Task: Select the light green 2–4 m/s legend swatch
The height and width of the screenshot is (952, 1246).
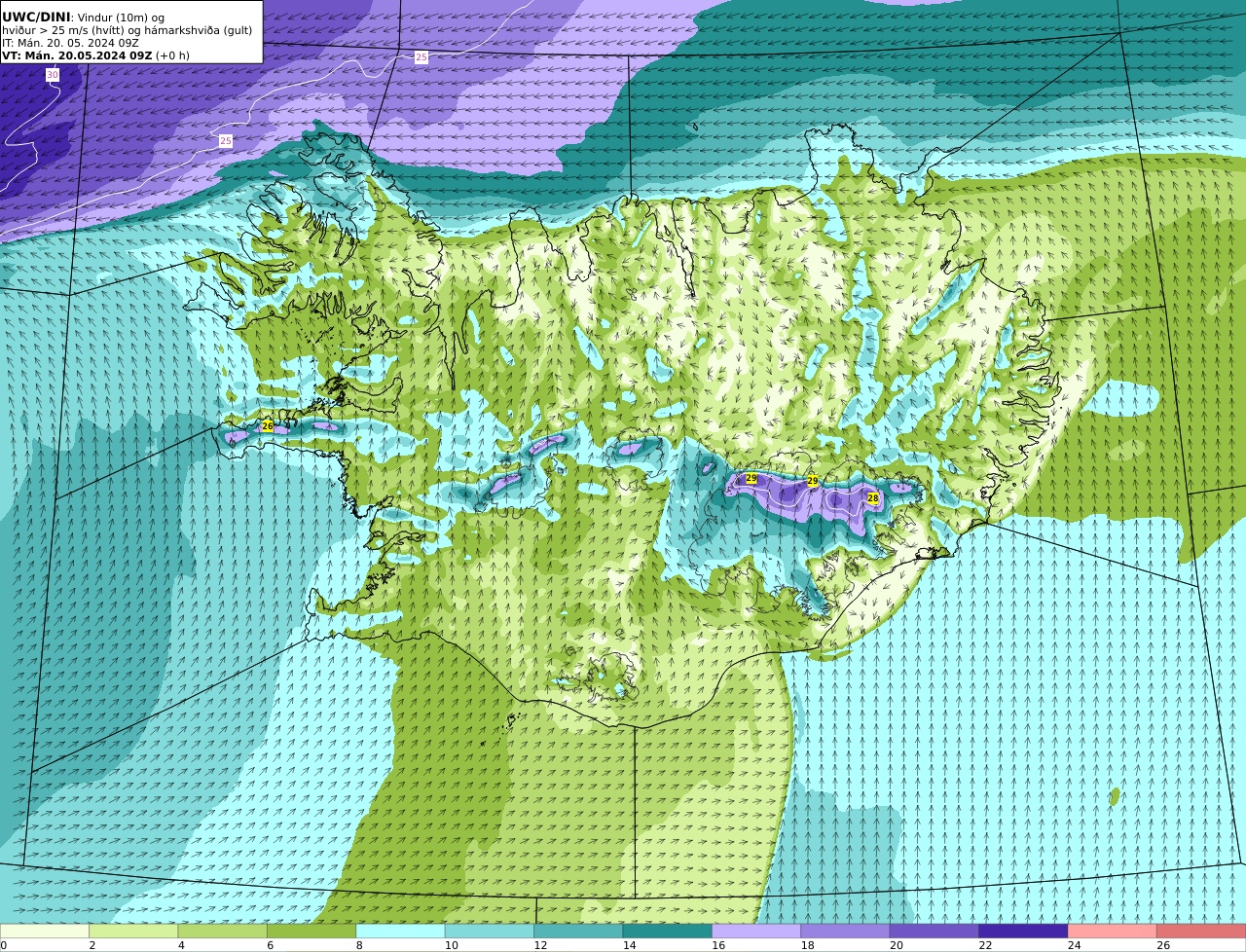Action: (133, 932)
